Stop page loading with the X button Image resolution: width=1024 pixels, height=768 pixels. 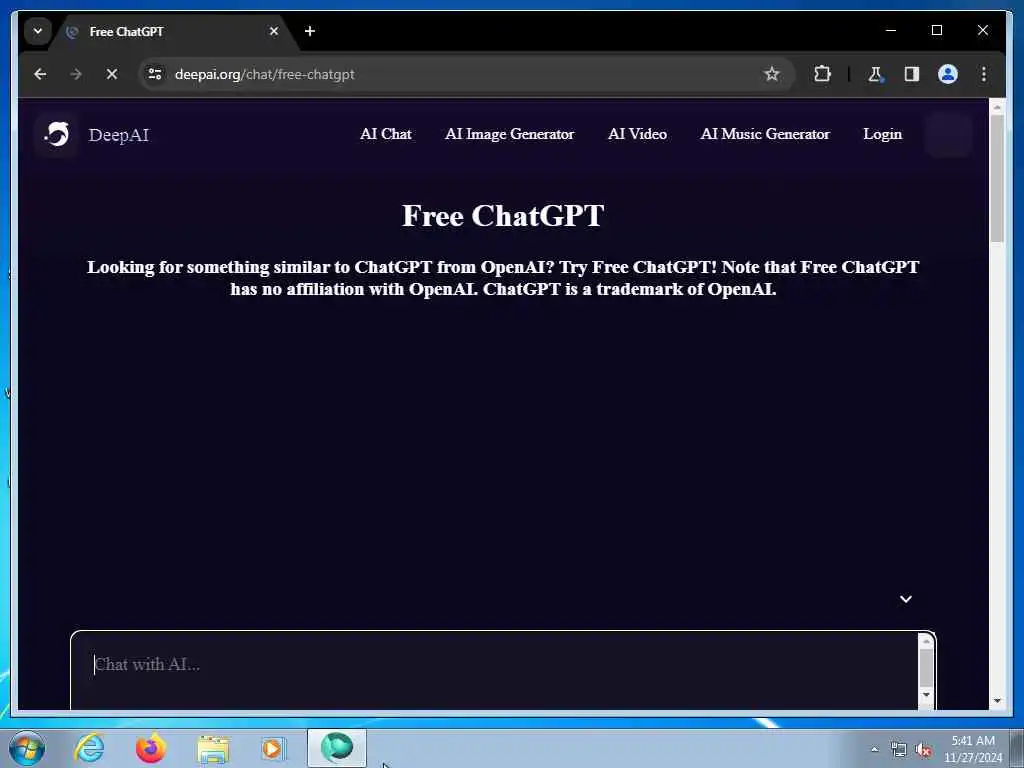[x=112, y=74]
